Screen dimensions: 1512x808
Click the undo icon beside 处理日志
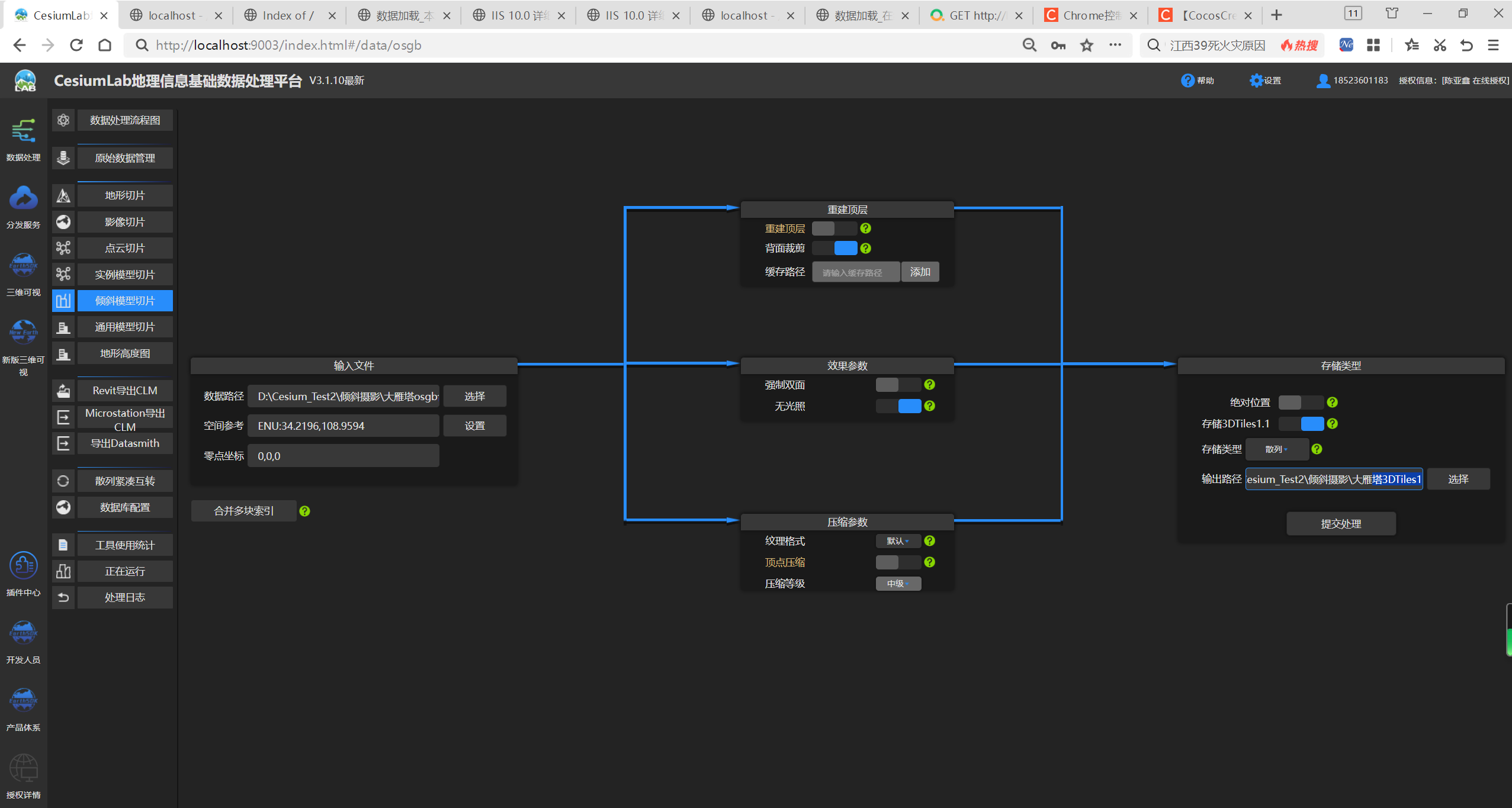(x=63, y=597)
